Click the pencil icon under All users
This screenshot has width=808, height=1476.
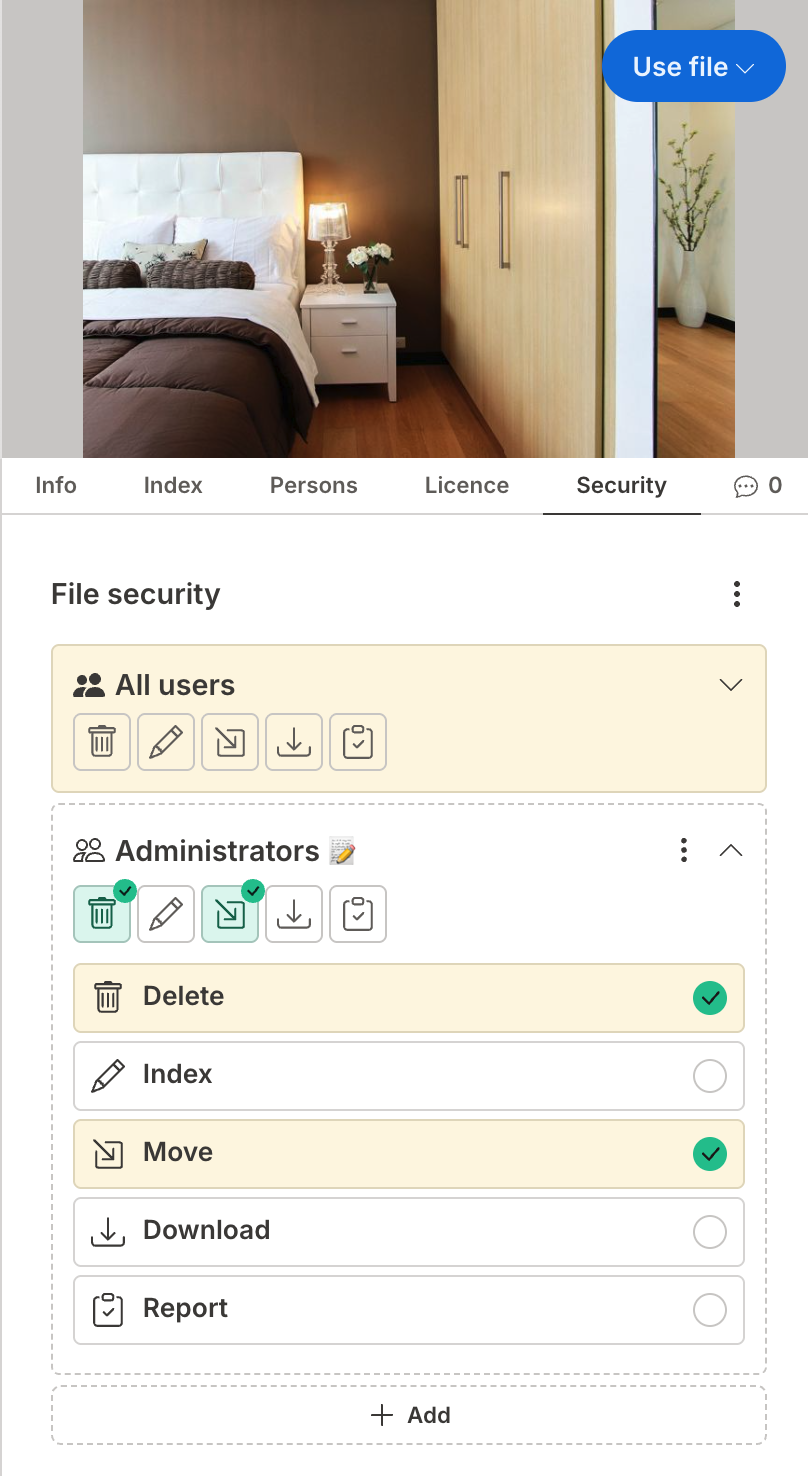[x=166, y=742]
